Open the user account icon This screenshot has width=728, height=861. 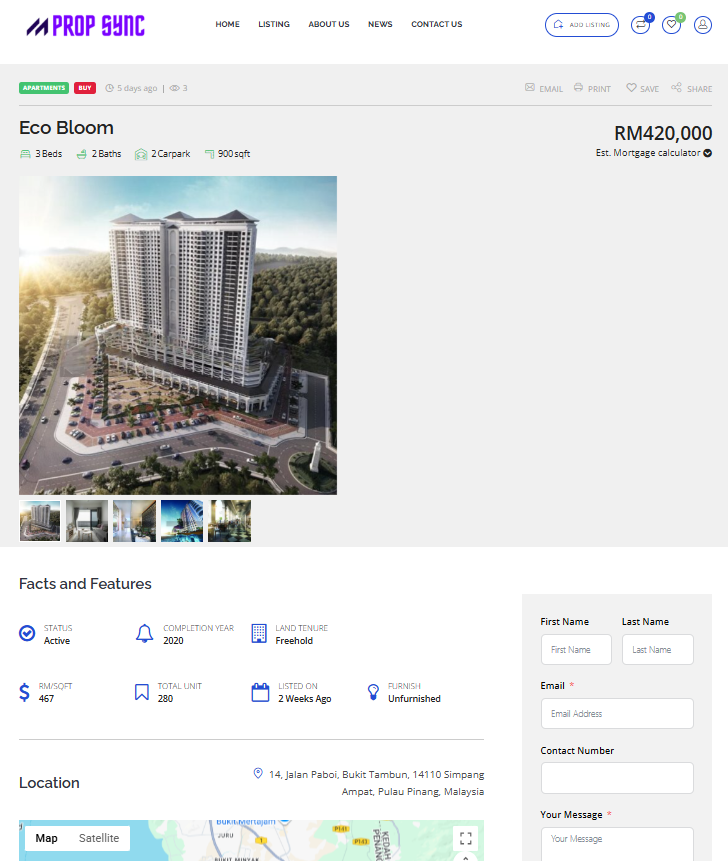point(702,25)
